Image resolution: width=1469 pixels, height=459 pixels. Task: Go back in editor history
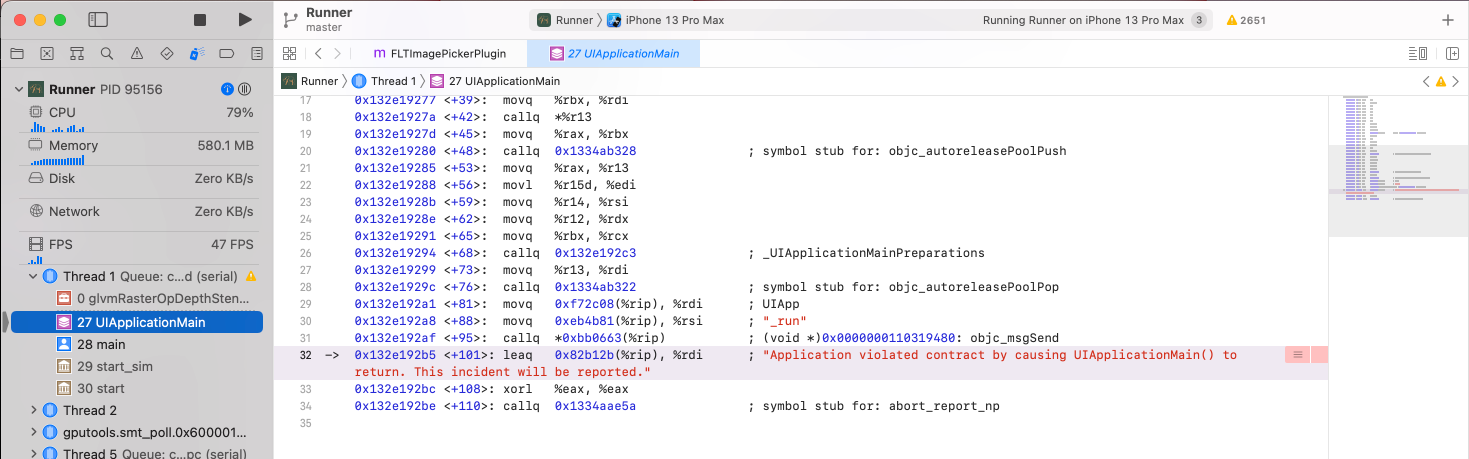pos(318,53)
